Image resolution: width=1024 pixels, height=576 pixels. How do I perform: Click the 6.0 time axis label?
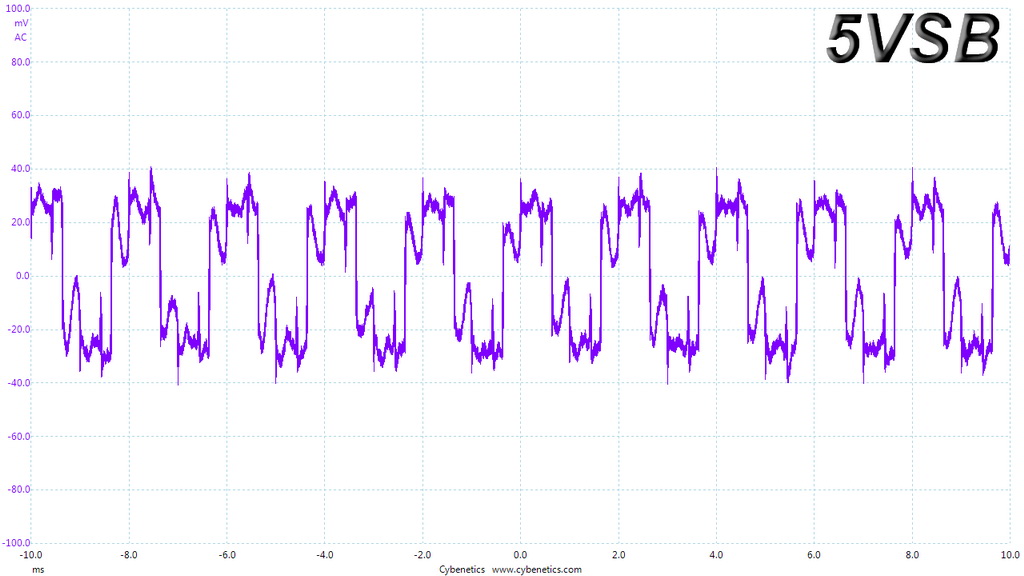(814, 555)
